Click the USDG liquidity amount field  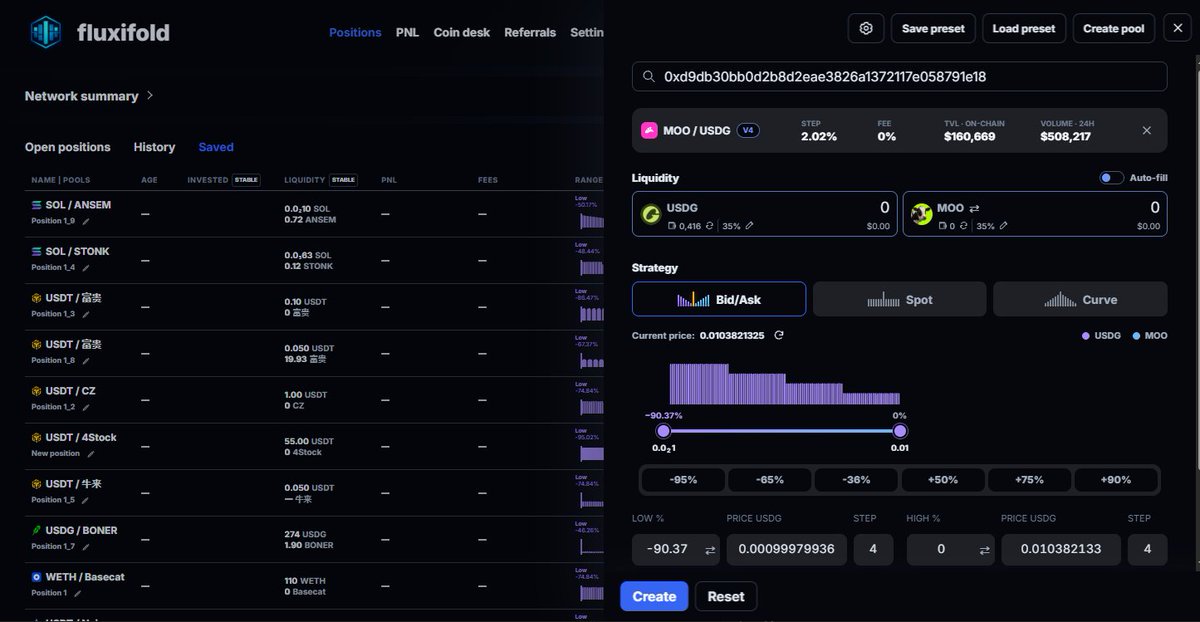764,214
